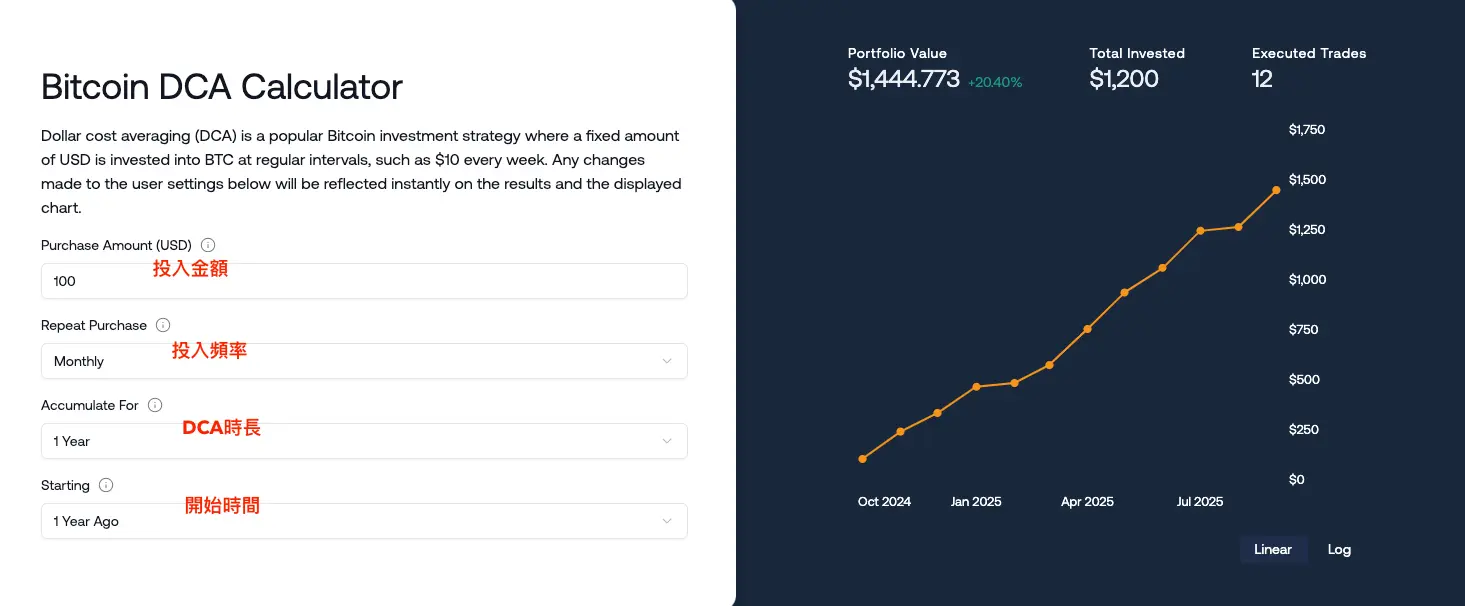Open the Accumulate For 1 Year dropdown

[364, 441]
